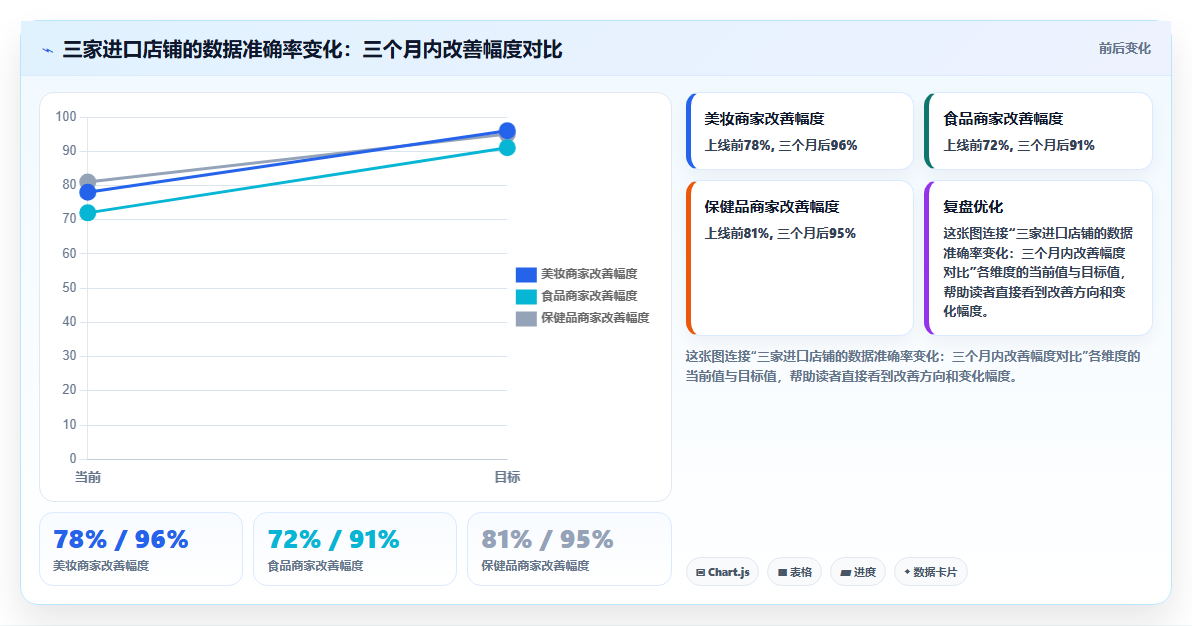Toggle the cyan 食品商家改善幅度 legend swatch

tap(526, 297)
